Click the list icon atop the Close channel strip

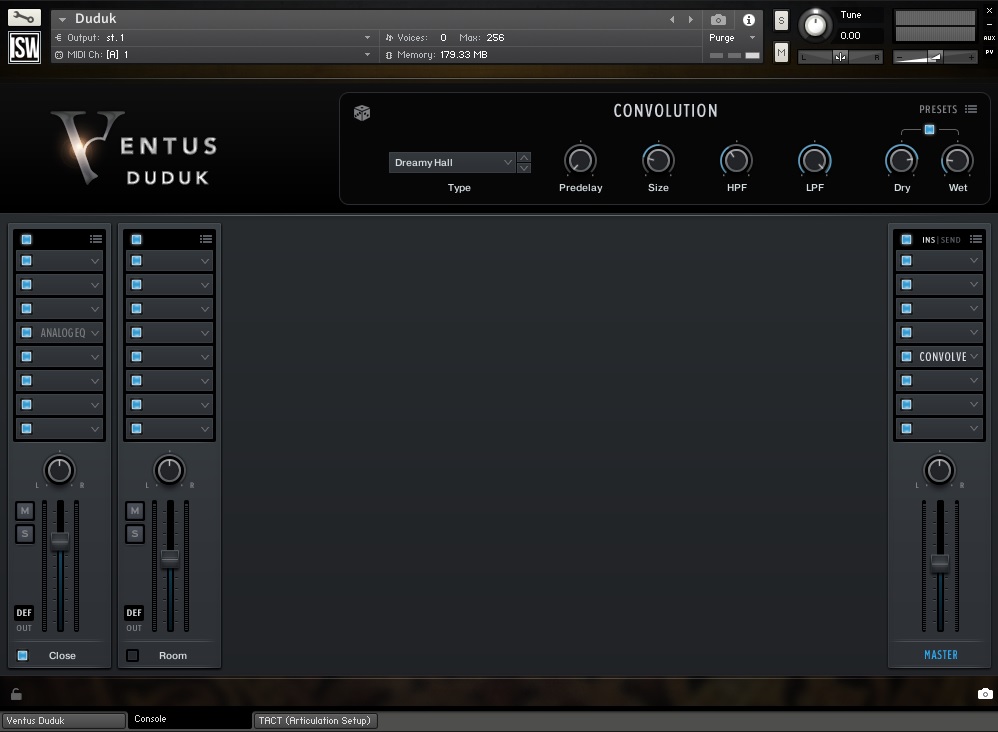click(x=96, y=239)
